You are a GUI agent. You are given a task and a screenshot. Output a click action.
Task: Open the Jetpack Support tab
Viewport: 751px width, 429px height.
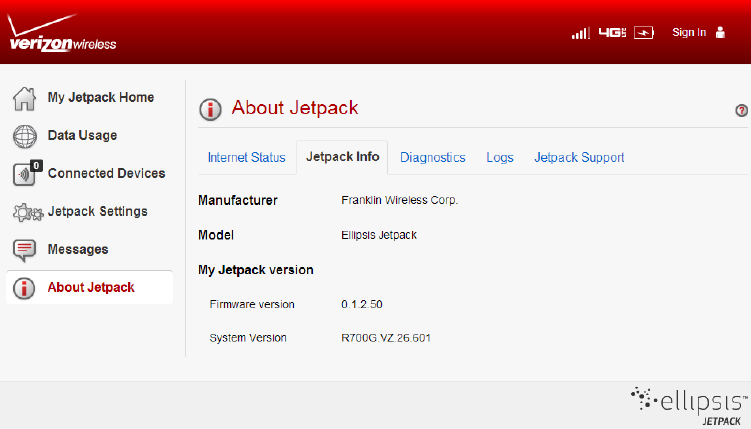tap(579, 158)
